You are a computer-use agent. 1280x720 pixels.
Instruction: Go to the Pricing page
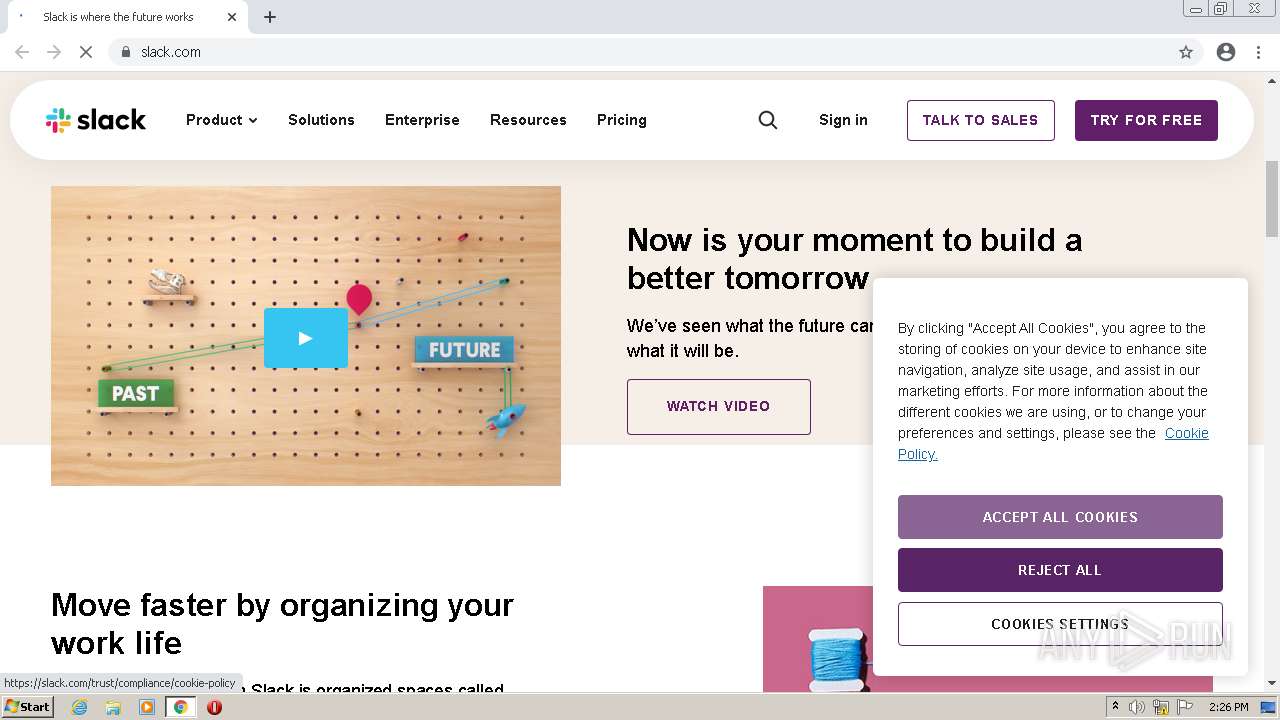click(x=622, y=120)
